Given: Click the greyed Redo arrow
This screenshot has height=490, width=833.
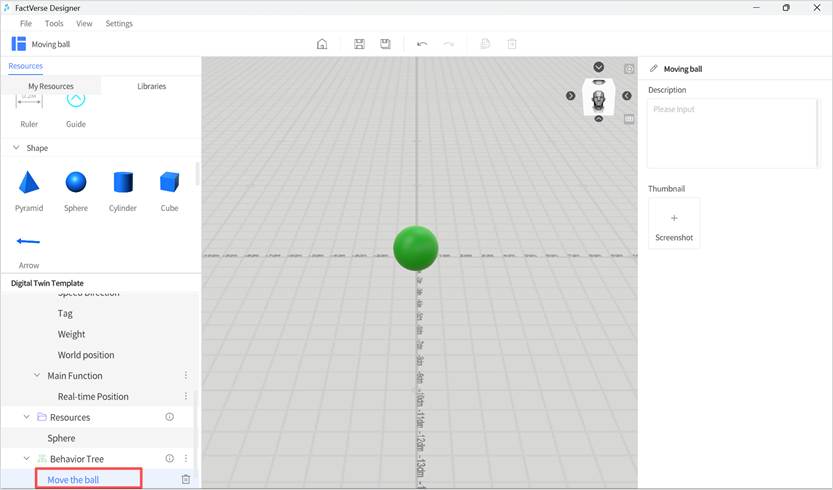Looking at the screenshot, I should pyautogui.click(x=448, y=44).
